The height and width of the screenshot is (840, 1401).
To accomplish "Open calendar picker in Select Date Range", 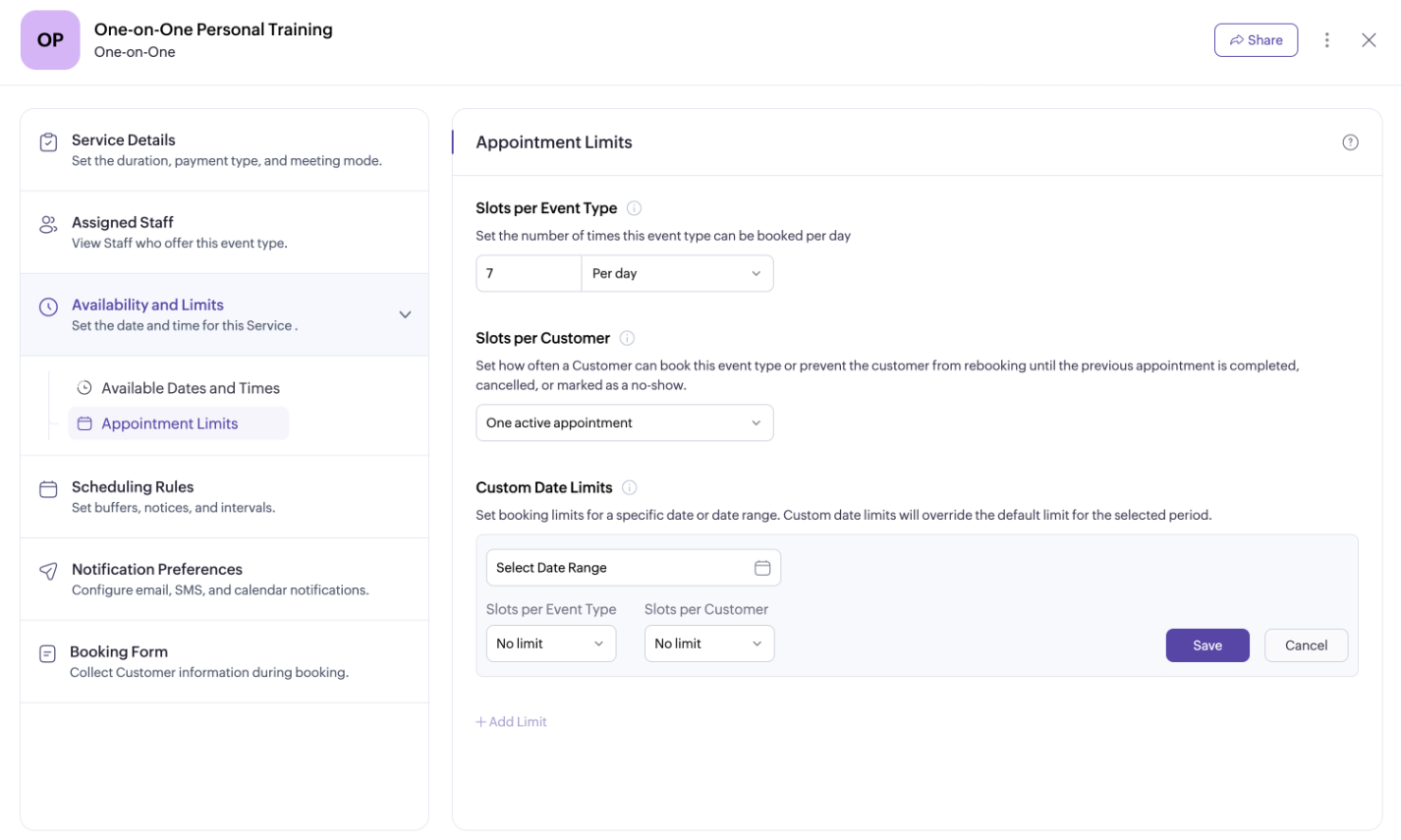I will click(x=762, y=568).
